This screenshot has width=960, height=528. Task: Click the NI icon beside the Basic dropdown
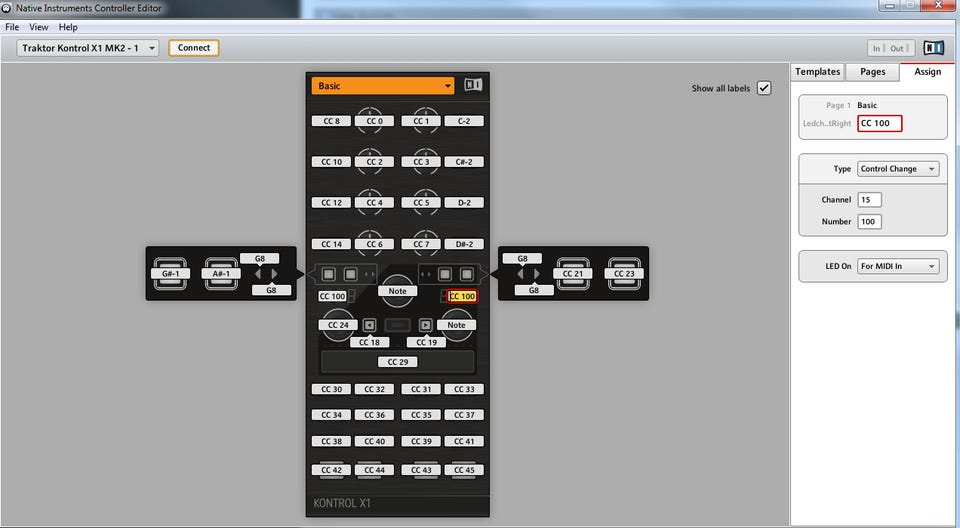pyautogui.click(x=473, y=85)
